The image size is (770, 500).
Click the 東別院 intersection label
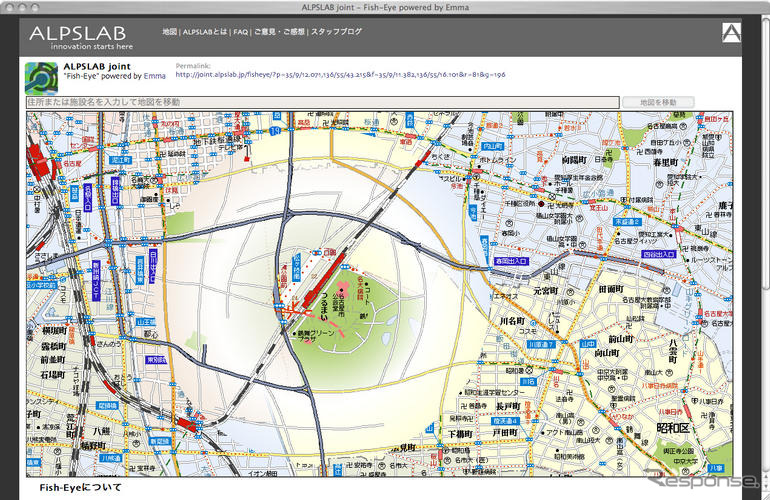[x=156, y=360]
